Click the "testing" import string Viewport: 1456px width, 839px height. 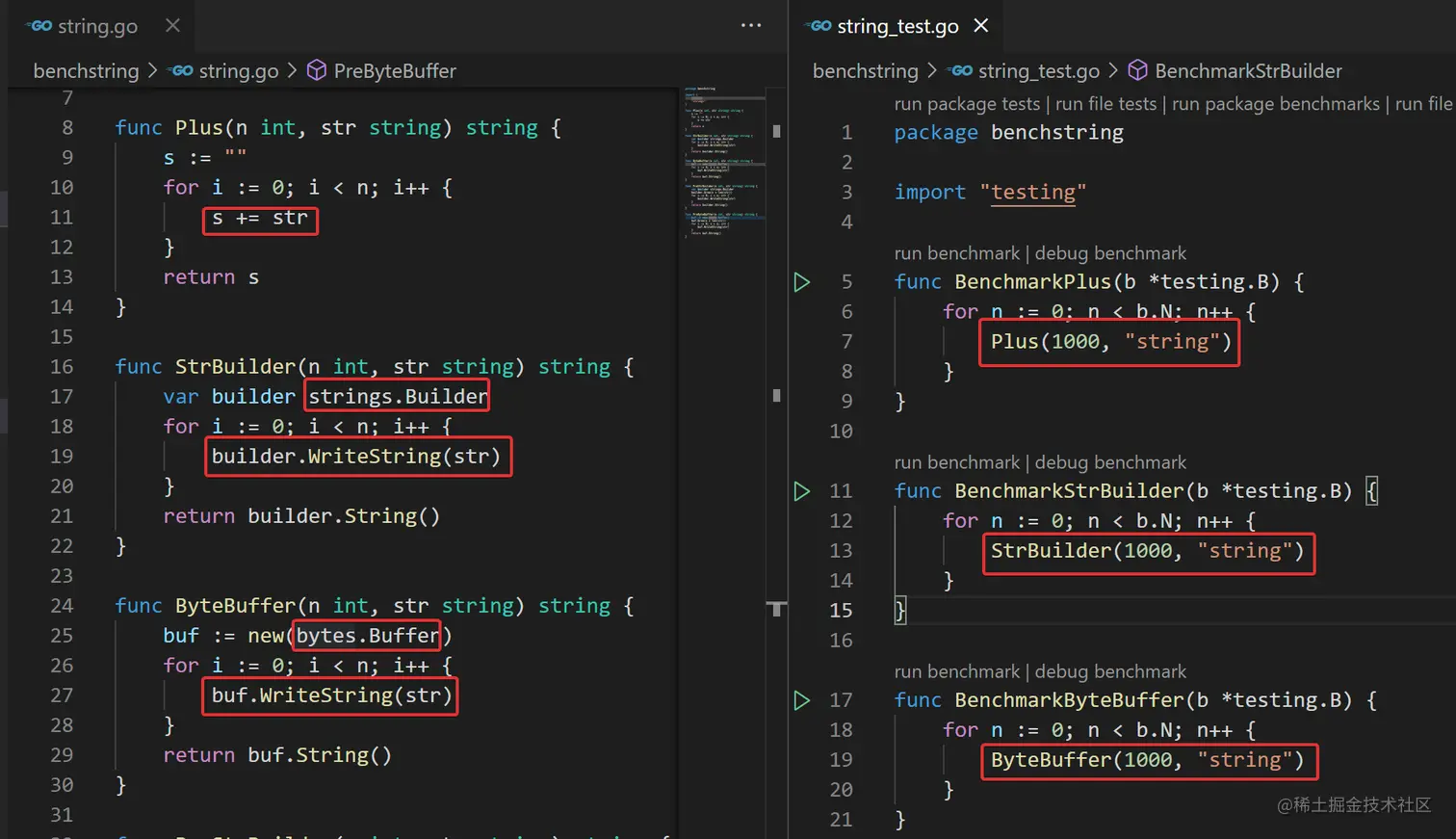pos(1033,193)
